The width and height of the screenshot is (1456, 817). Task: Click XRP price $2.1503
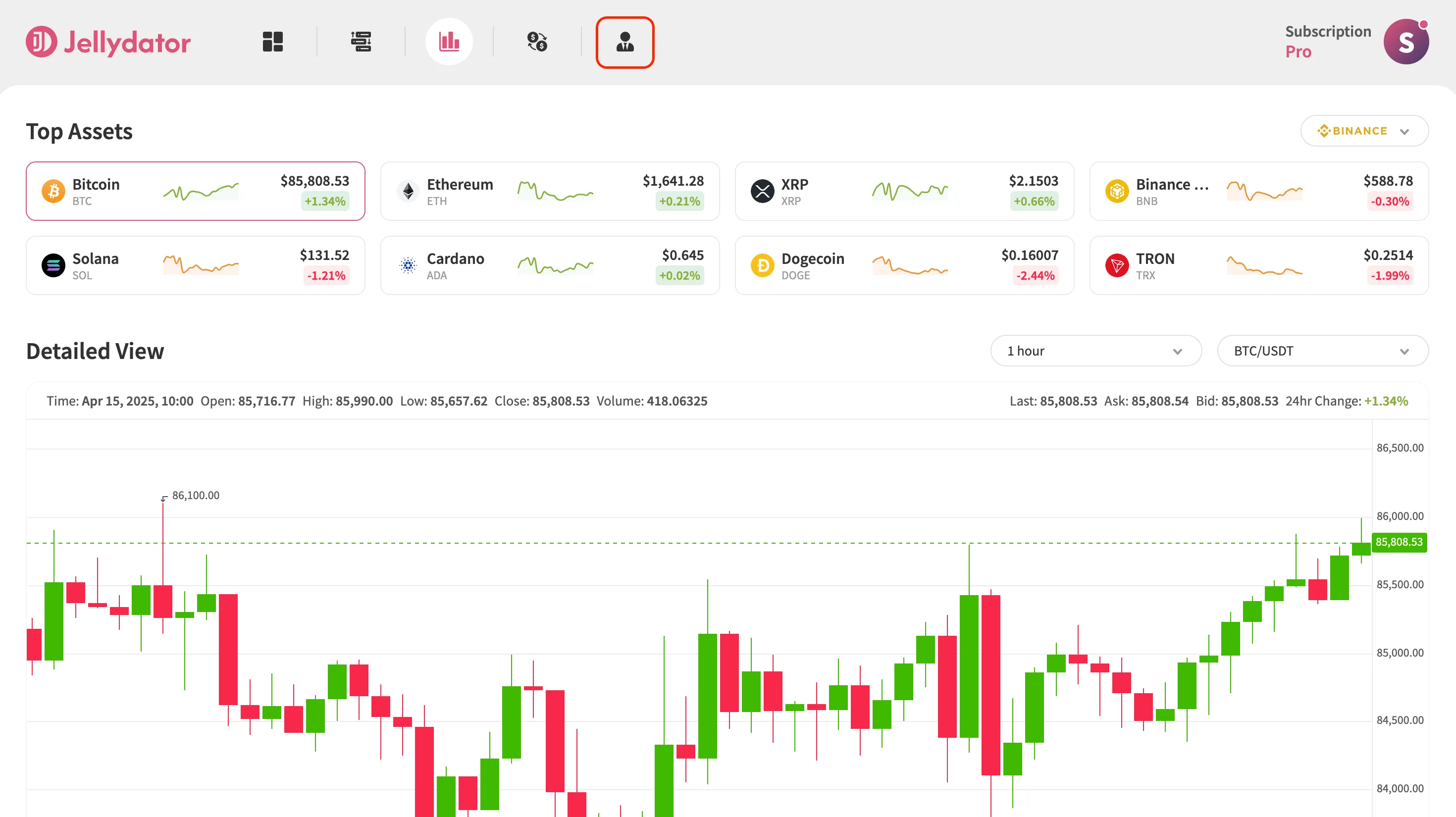tap(1033, 181)
